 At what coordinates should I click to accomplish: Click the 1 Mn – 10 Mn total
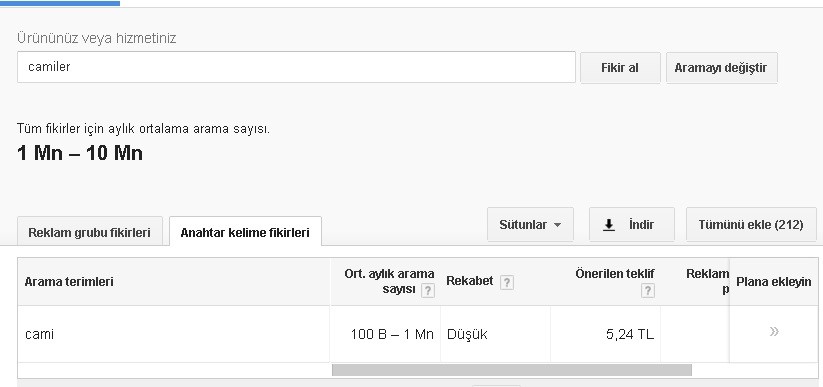pos(80,153)
